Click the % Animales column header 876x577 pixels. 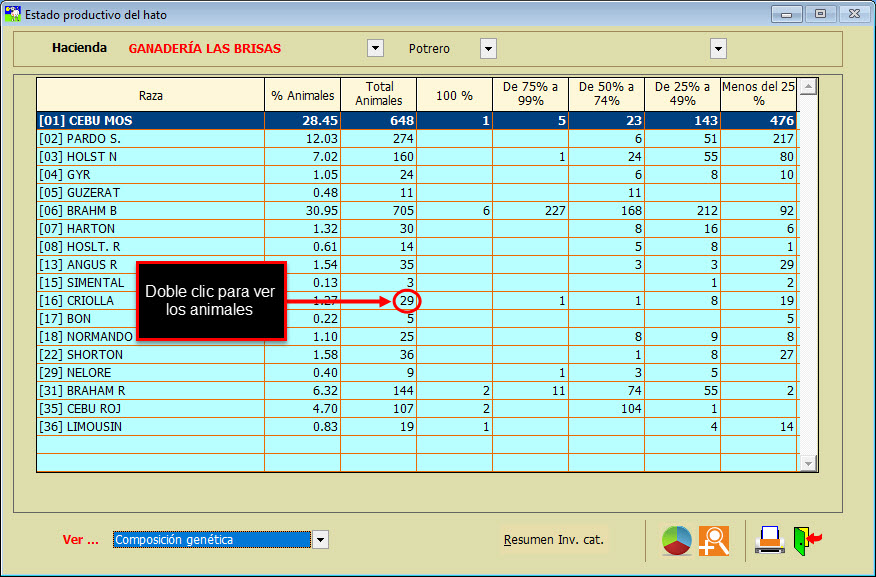(302, 95)
